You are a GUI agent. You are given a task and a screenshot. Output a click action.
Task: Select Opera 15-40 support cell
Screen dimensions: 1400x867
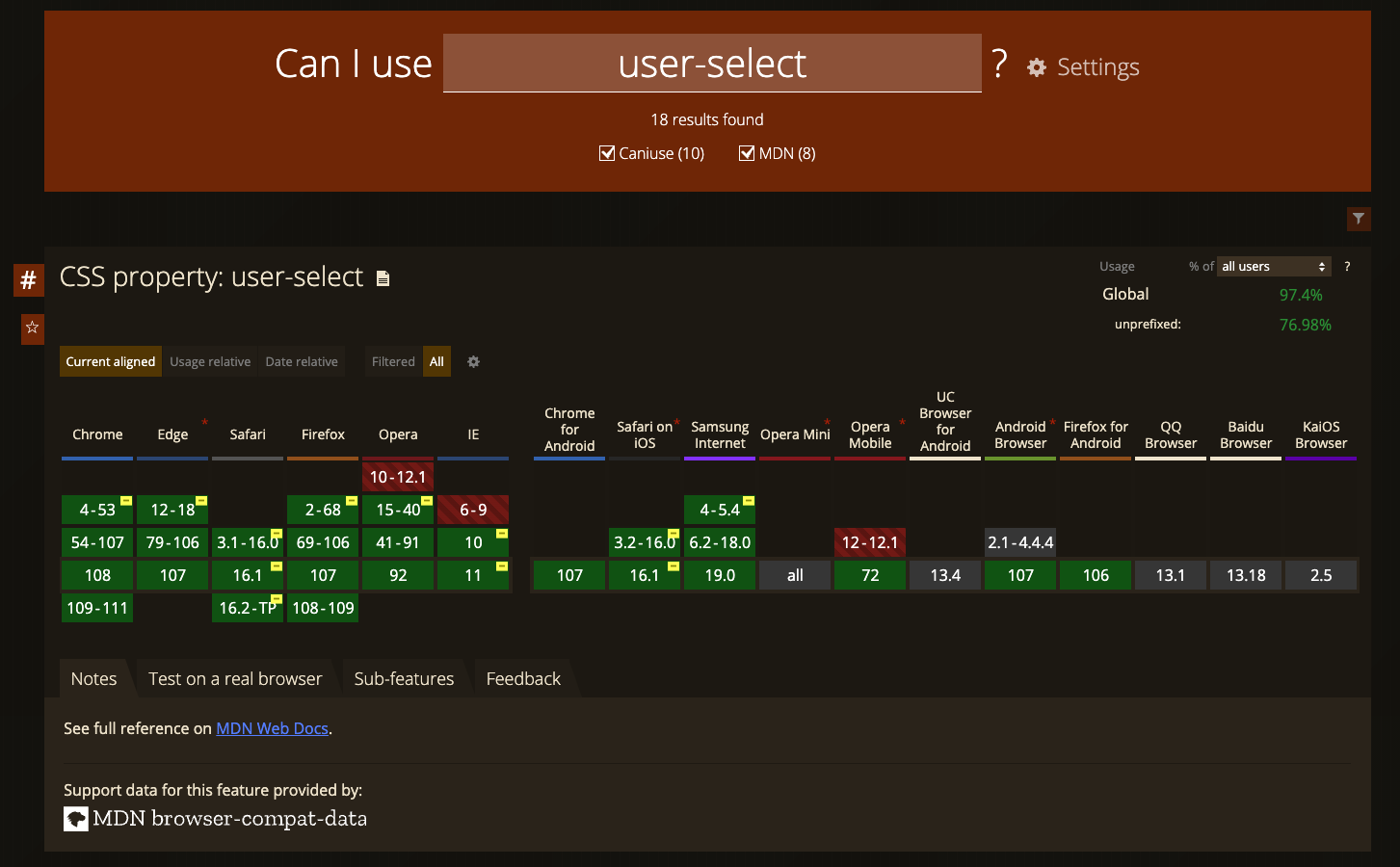(x=398, y=510)
